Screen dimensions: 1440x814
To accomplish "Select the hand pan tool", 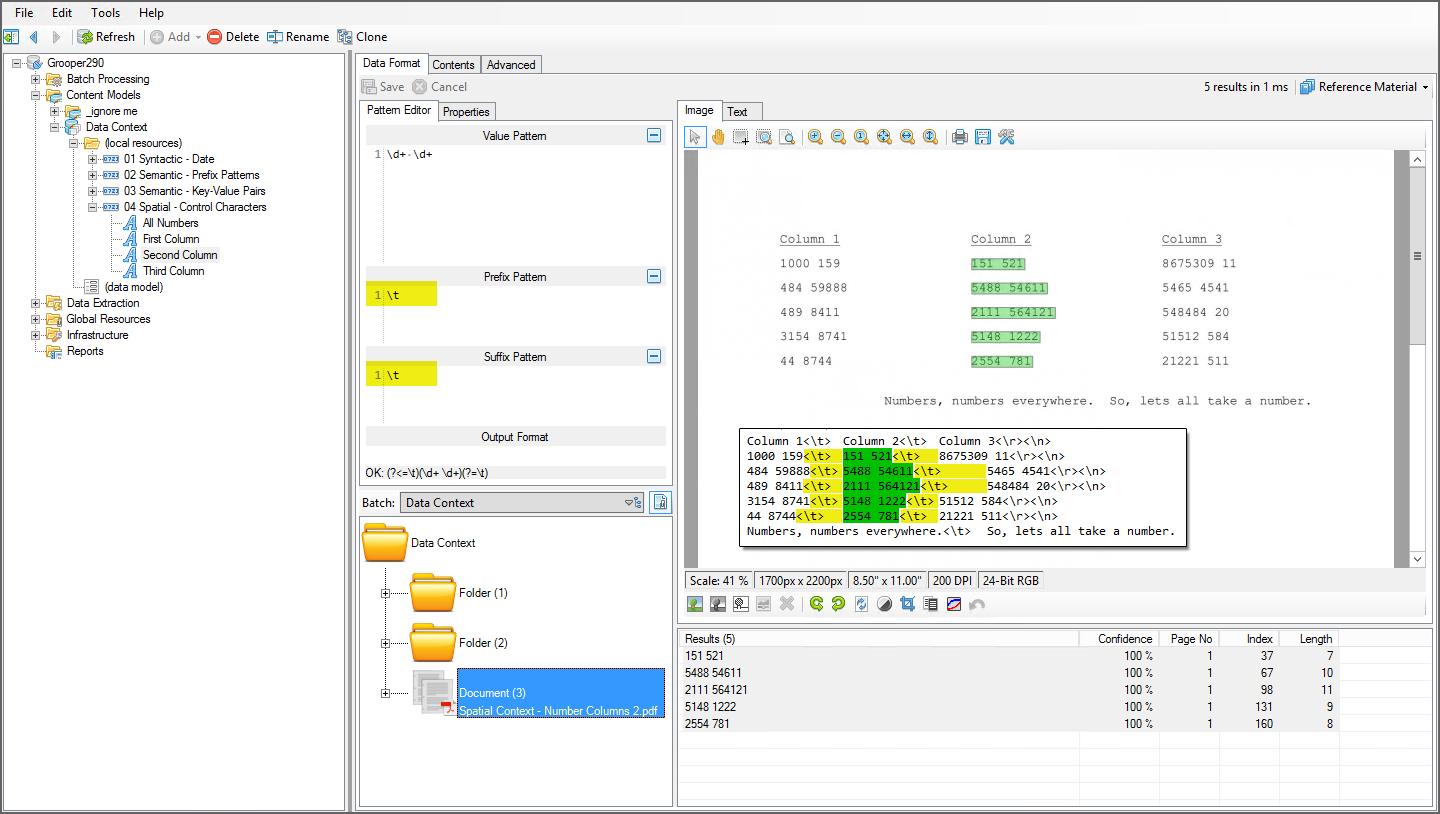I will pos(718,137).
